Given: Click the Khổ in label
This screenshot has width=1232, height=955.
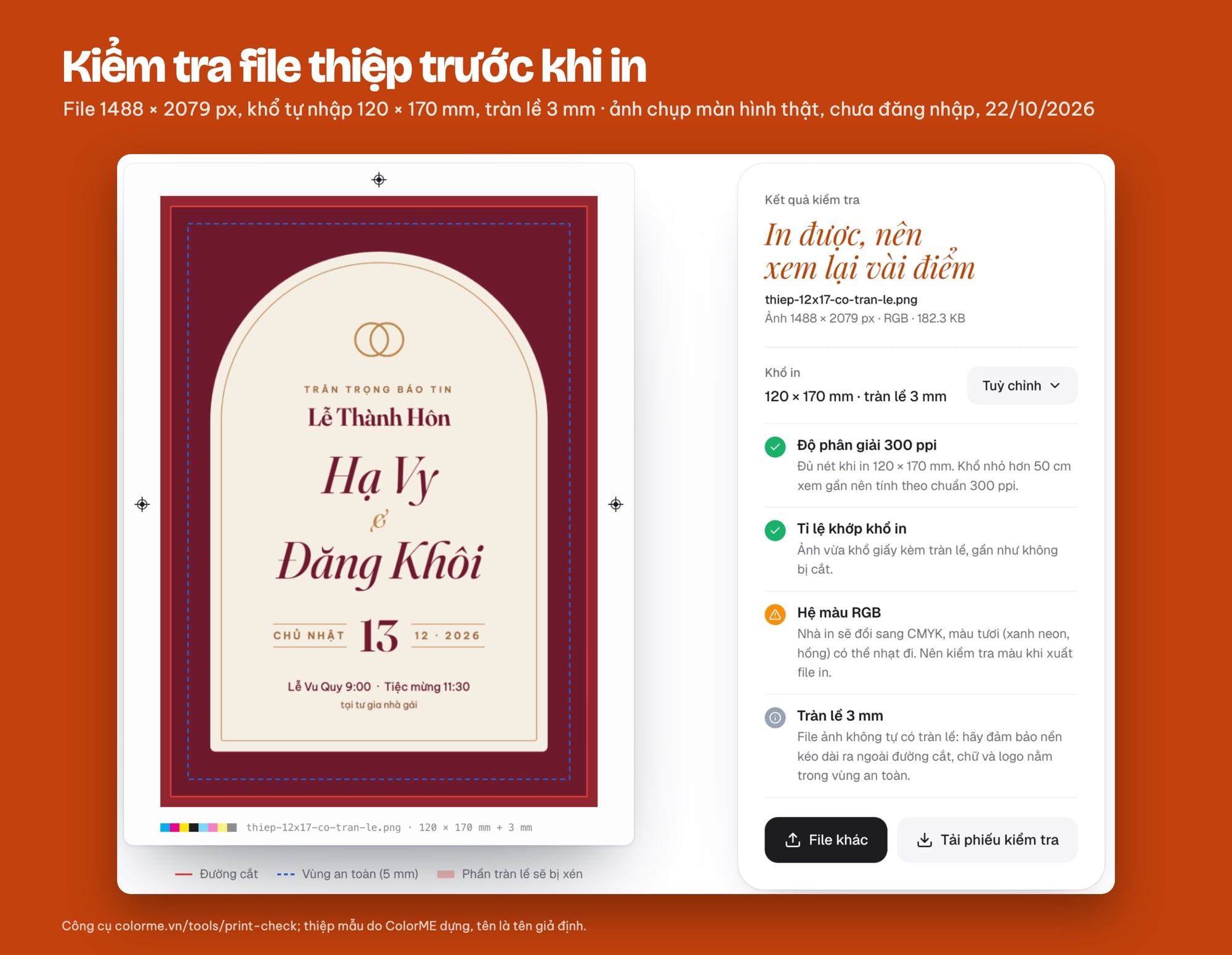Looking at the screenshot, I should [x=782, y=373].
